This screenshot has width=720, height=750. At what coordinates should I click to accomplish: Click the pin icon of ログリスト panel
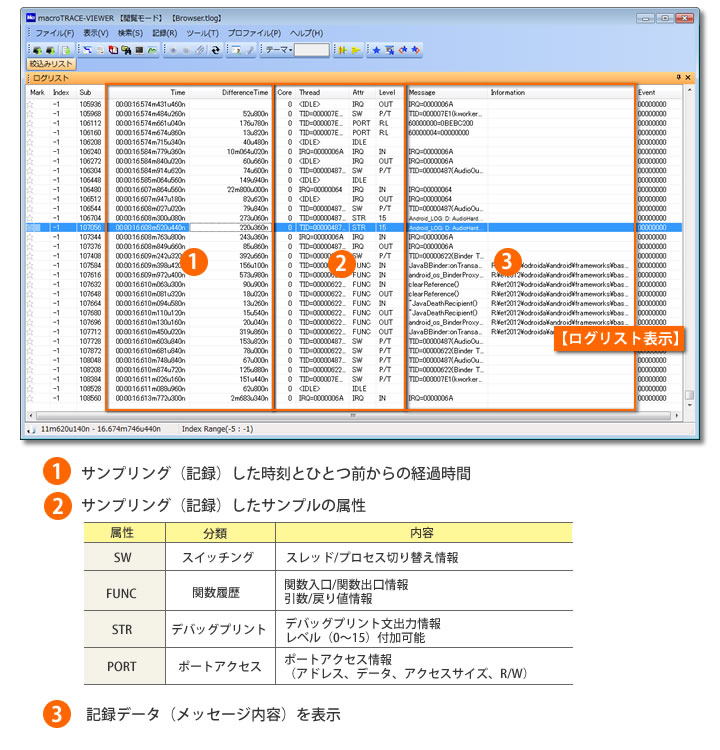(678, 77)
